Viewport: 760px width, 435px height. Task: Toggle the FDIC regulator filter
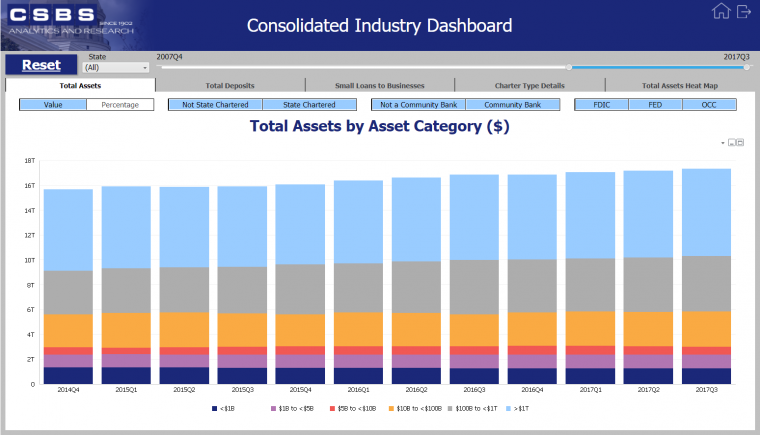[602, 105]
